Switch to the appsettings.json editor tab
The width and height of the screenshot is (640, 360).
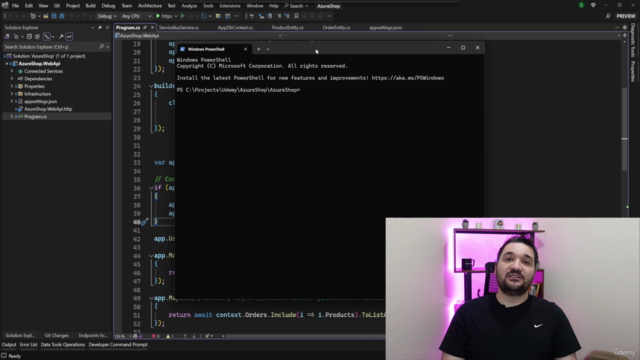pyautogui.click(x=385, y=28)
